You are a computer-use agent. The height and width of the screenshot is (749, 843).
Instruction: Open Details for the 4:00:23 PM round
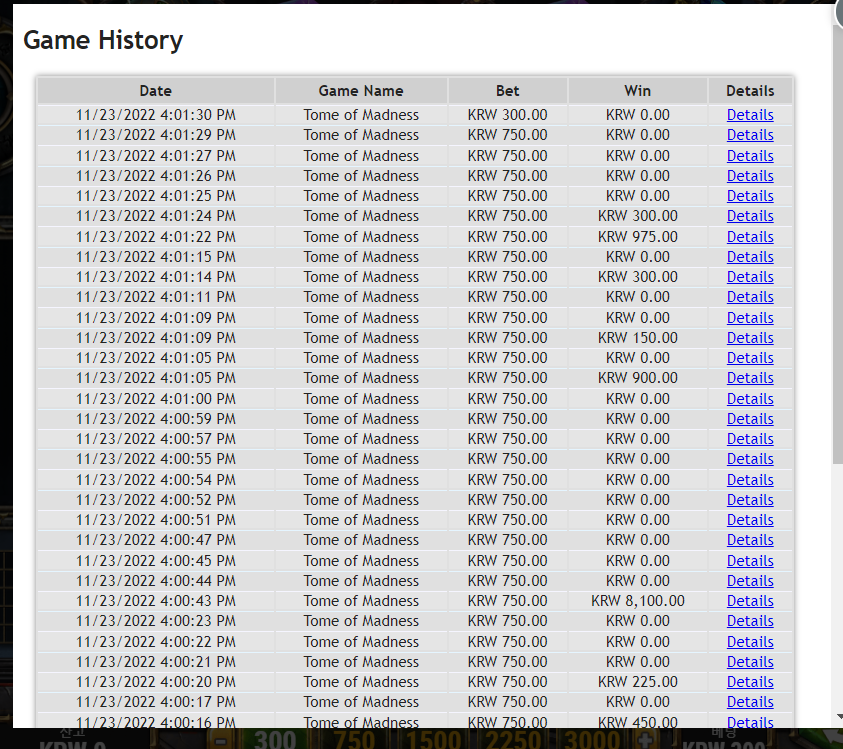(x=749, y=621)
